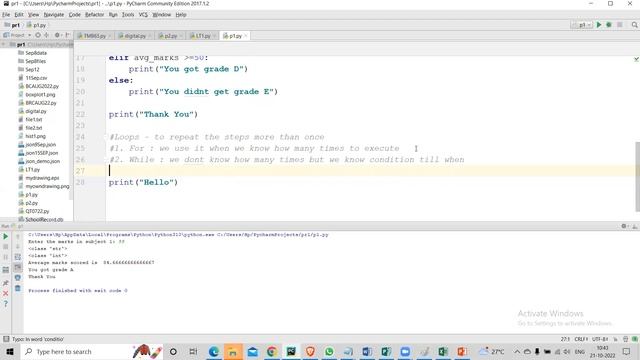Open the Tools menu

point(128,15)
